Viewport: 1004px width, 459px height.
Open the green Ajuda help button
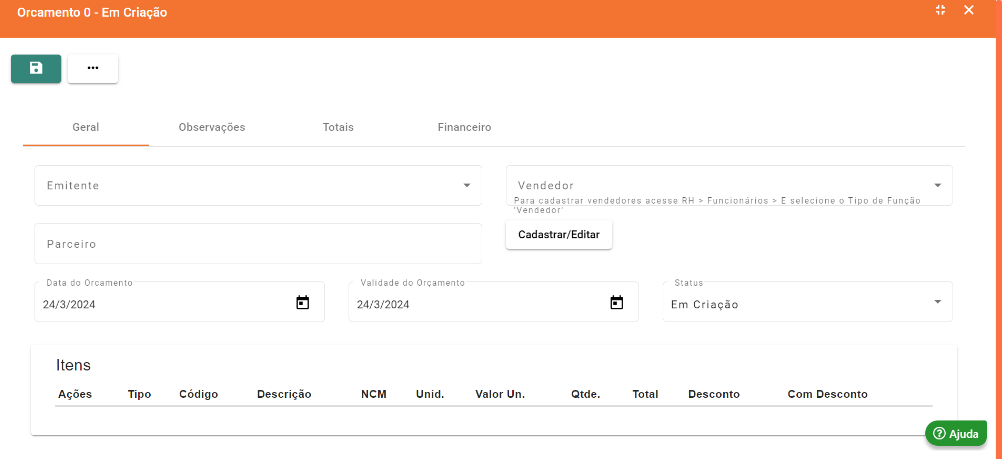(956, 433)
